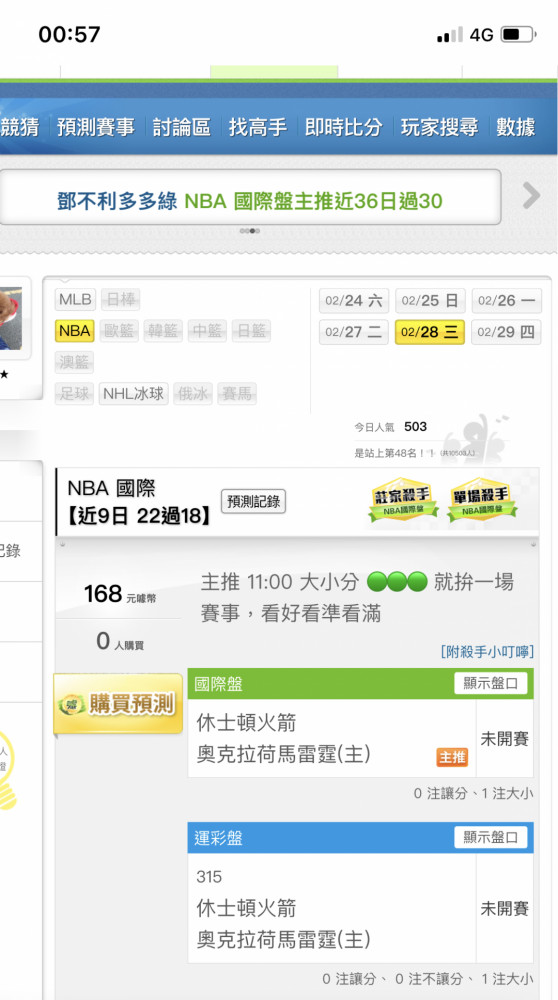Click the banner carousel pagination dots
The image size is (558, 1000).
250,231
